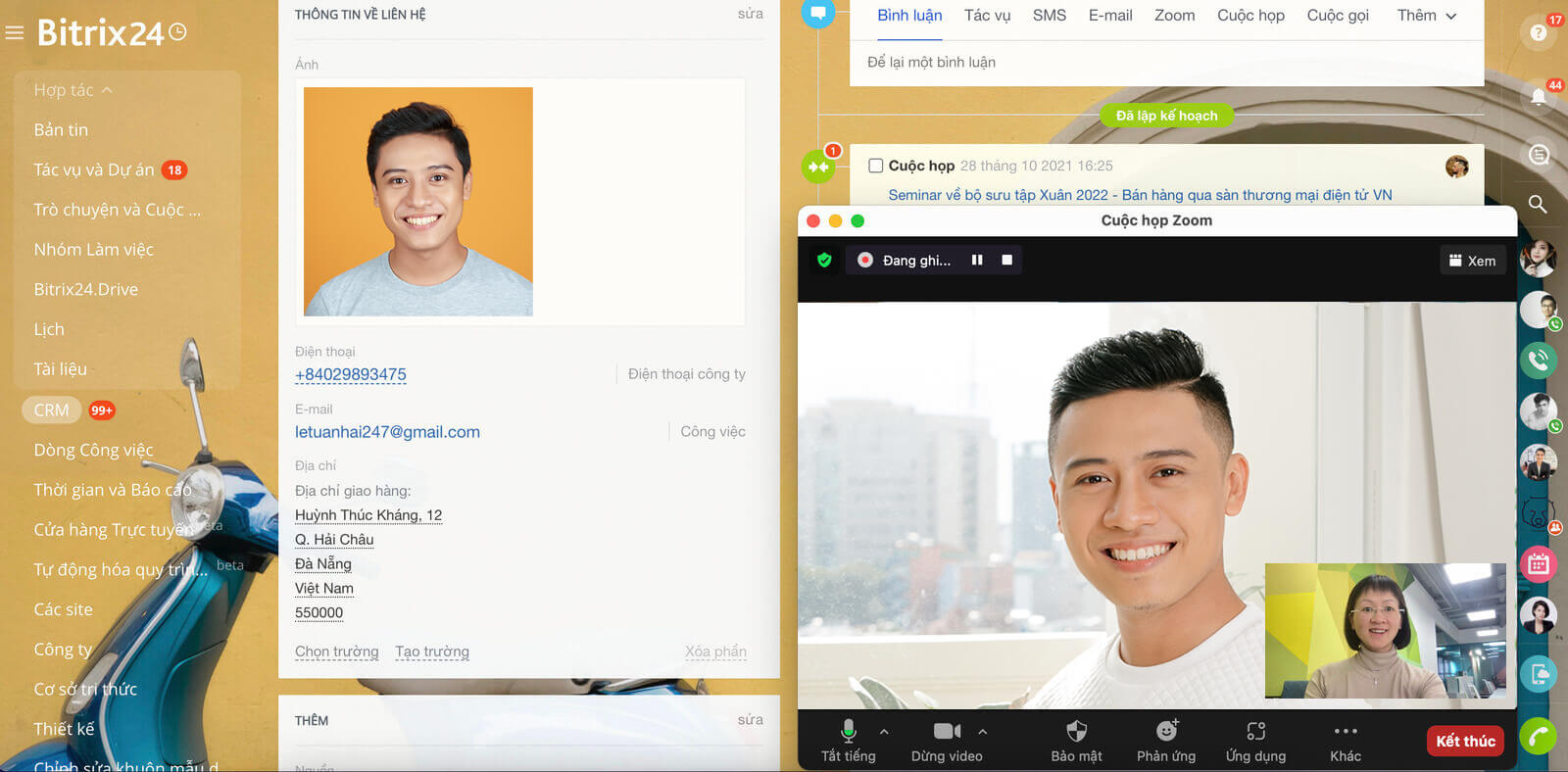The image size is (1568, 772).
Task: Click the contact profile photo
Action: 418,202
